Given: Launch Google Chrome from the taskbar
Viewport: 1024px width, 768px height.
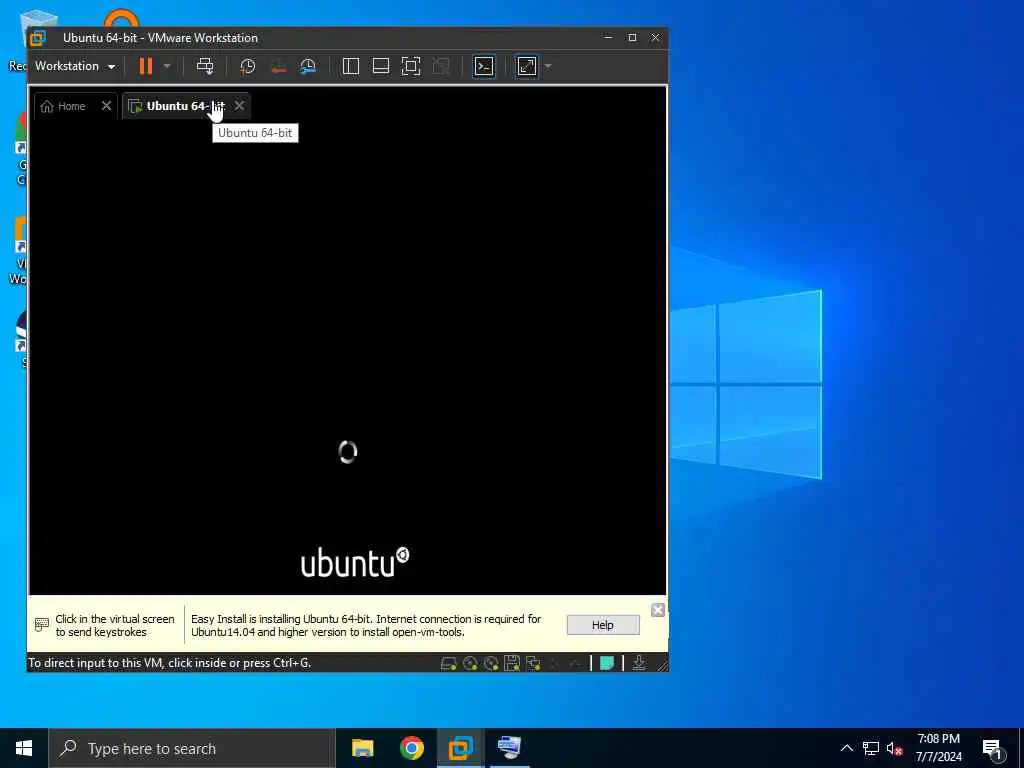Looking at the screenshot, I should [411, 748].
